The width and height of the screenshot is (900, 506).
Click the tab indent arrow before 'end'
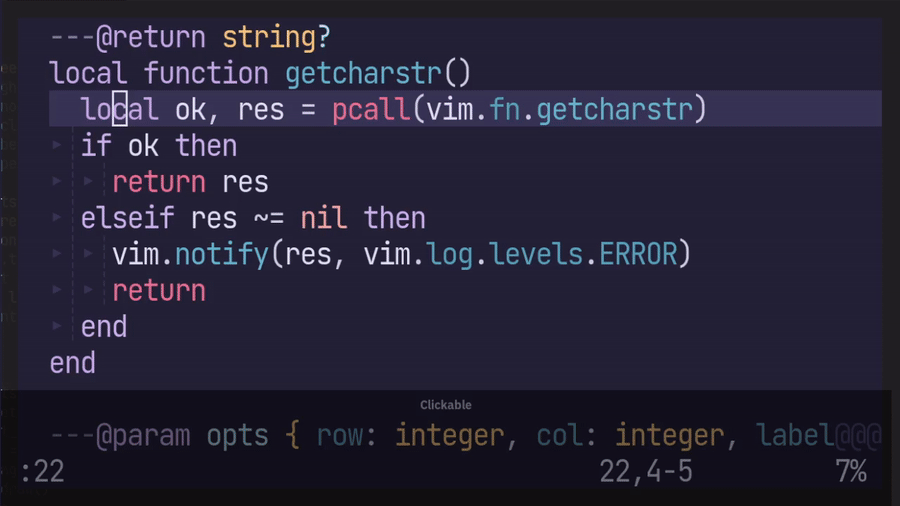click(x=57, y=327)
